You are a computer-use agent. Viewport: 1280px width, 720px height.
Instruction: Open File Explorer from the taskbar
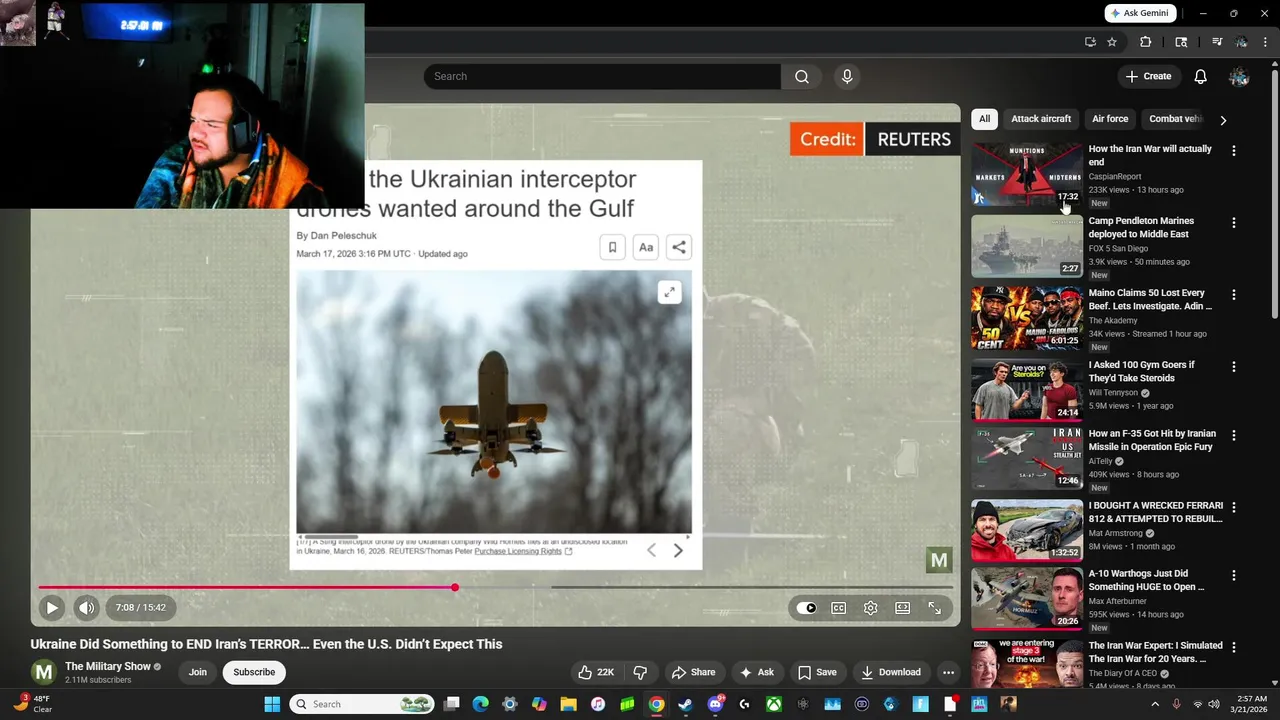pos(568,704)
